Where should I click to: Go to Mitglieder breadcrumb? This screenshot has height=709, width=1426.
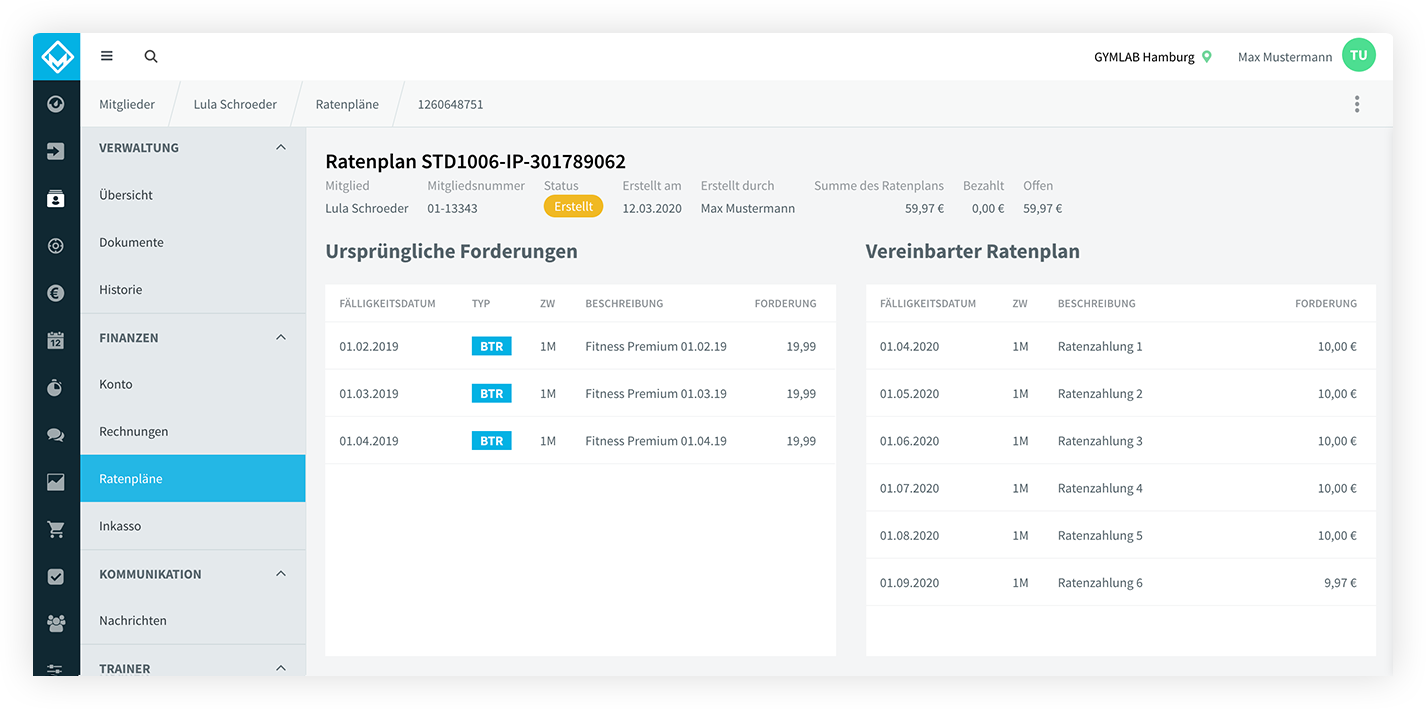(x=127, y=104)
